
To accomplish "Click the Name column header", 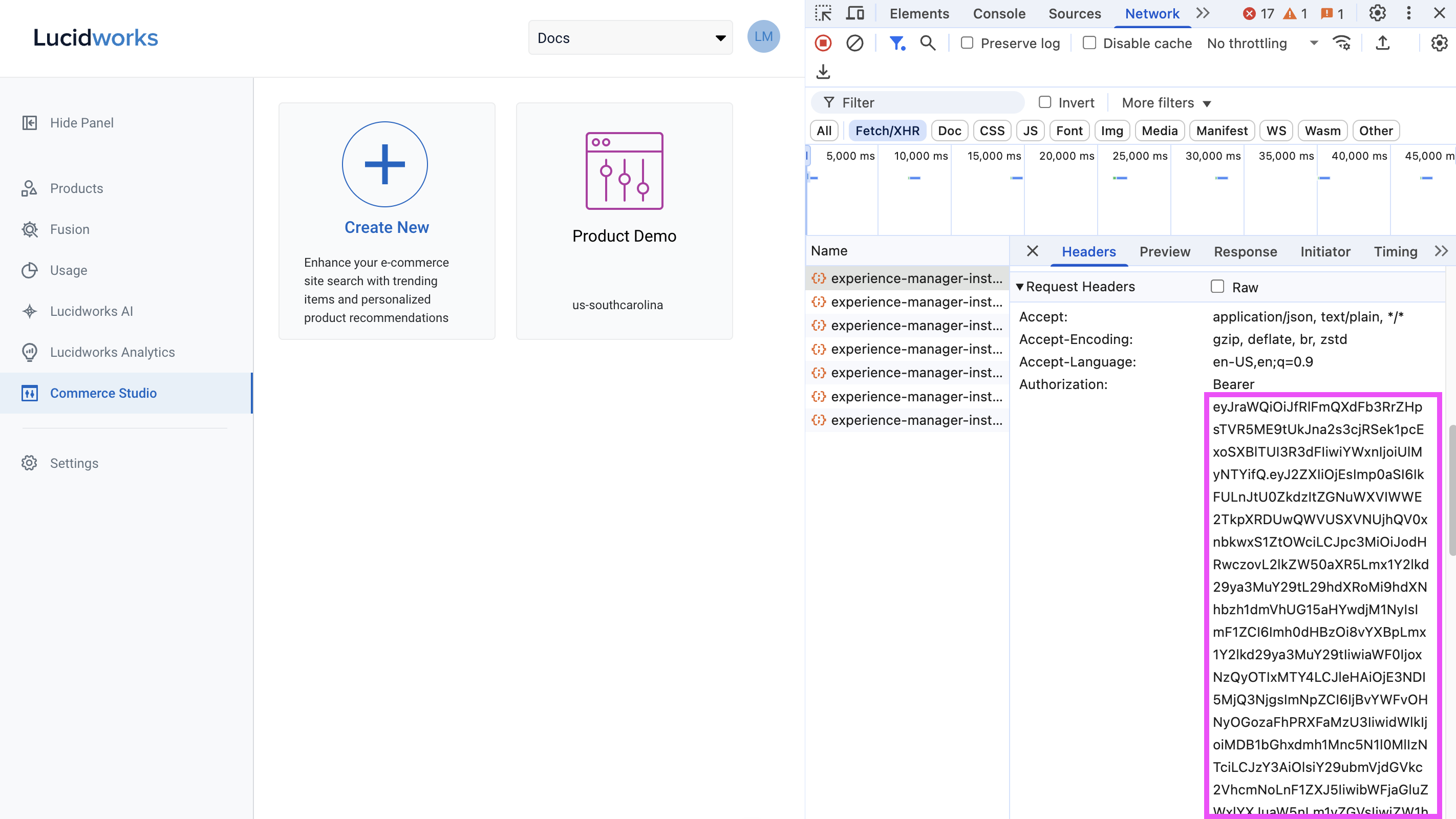I will [907, 251].
